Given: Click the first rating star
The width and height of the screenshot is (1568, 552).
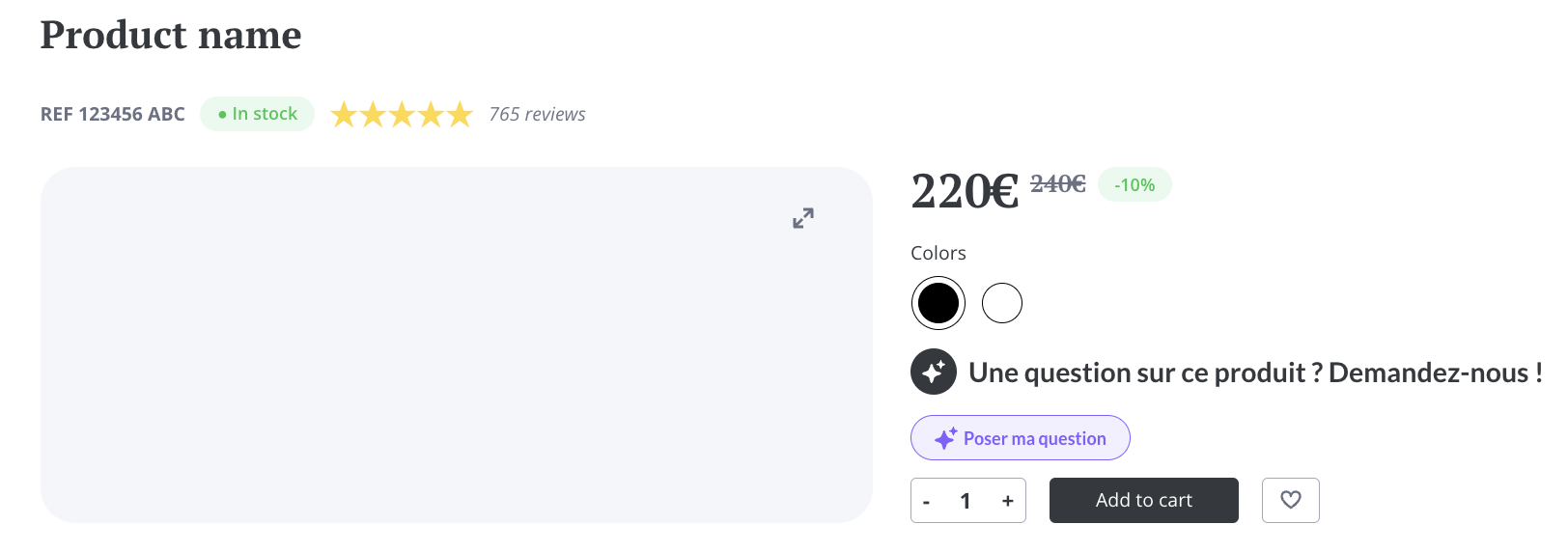Looking at the screenshot, I should coord(345,115).
